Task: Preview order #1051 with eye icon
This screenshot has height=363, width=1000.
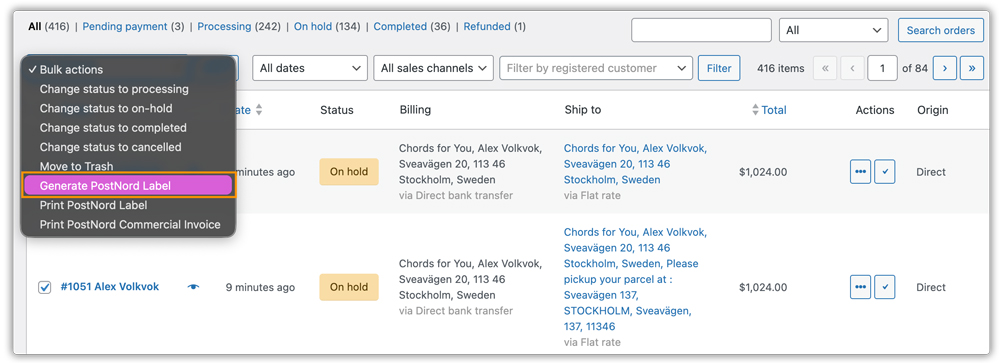Action: [x=193, y=287]
